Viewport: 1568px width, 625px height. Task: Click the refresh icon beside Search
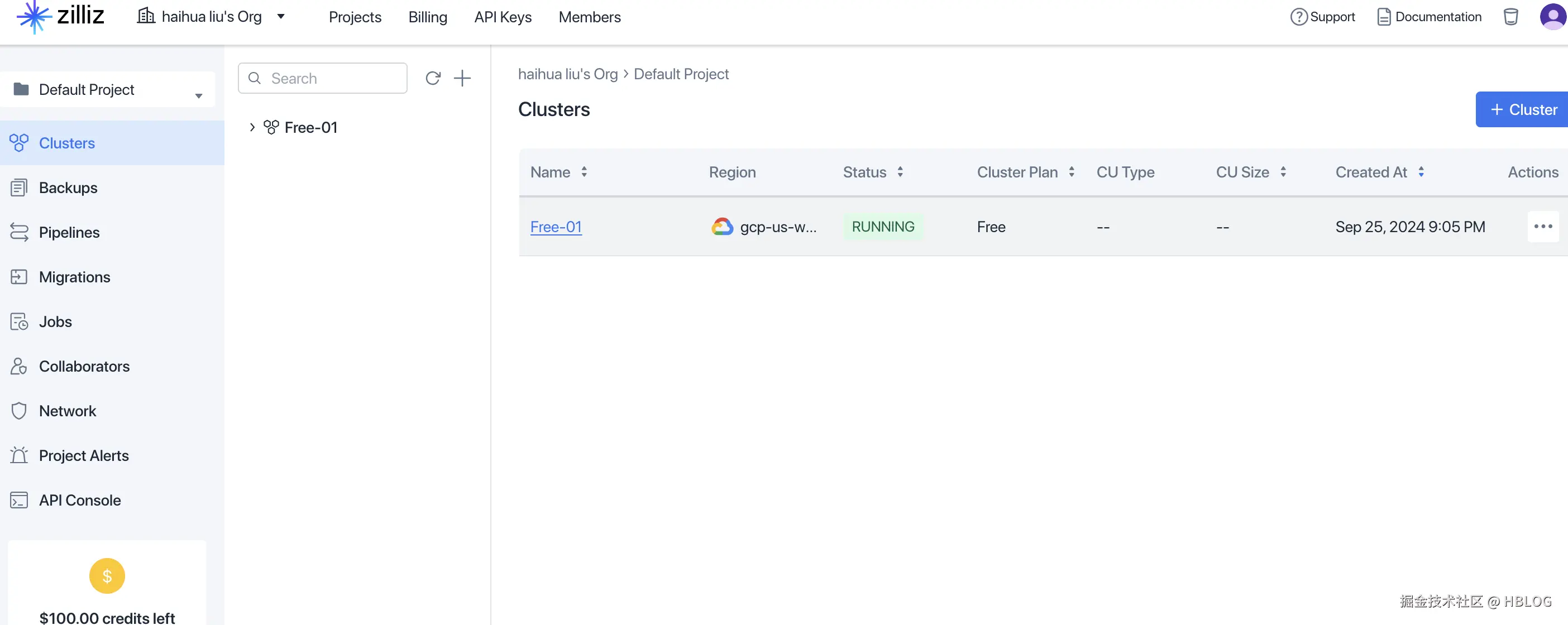pos(433,78)
